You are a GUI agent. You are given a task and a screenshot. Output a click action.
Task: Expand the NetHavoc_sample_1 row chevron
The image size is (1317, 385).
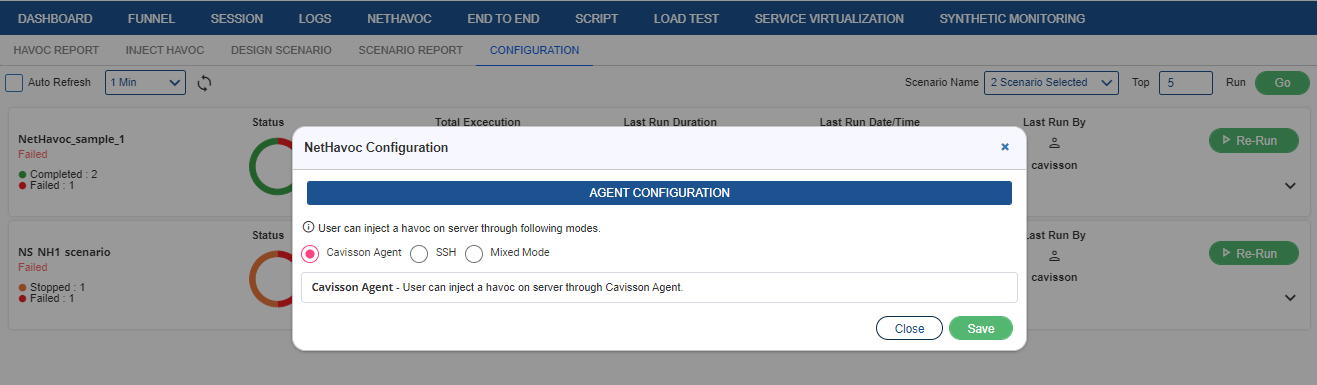(1290, 186)
